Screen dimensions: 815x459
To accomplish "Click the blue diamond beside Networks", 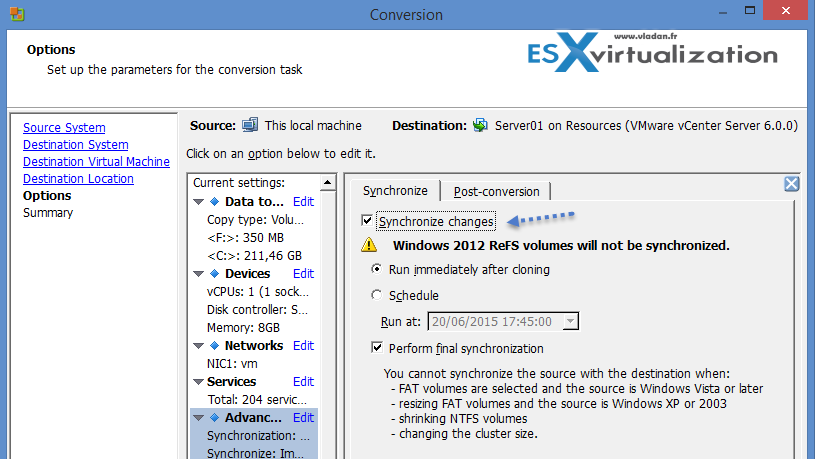I will point(214,345).
